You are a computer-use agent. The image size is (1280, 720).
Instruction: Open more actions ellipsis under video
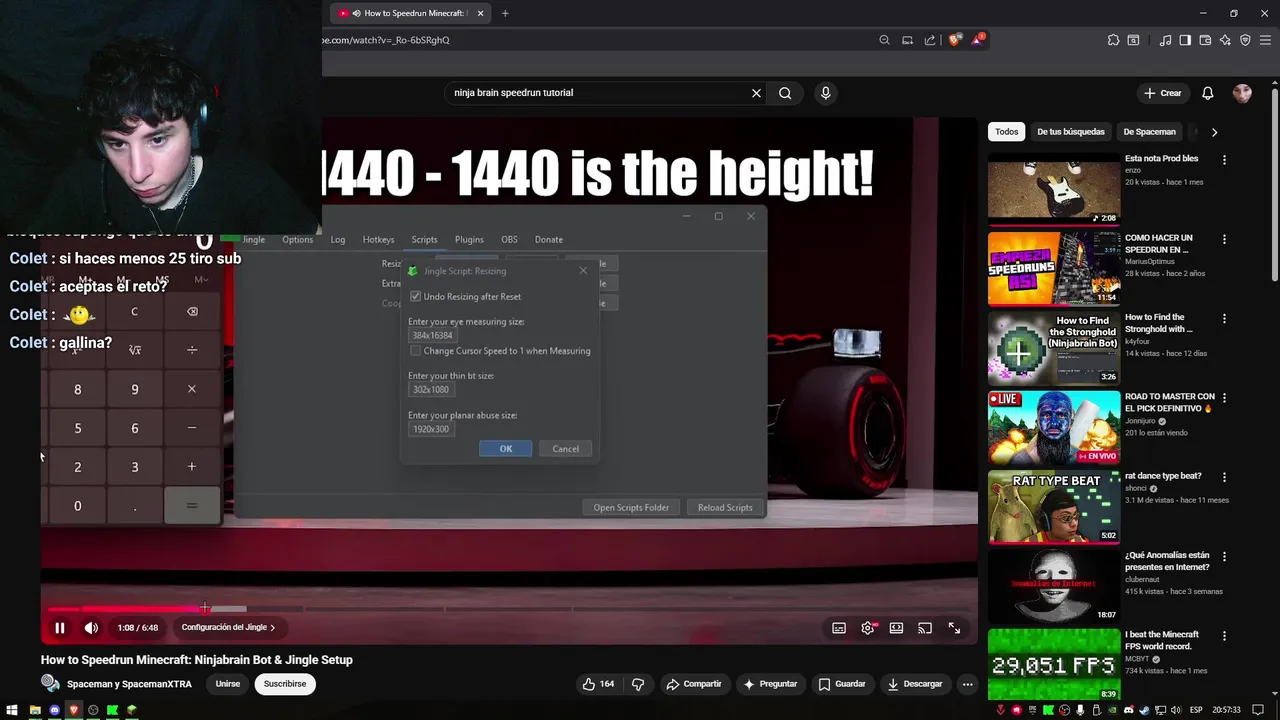point(967,684)
